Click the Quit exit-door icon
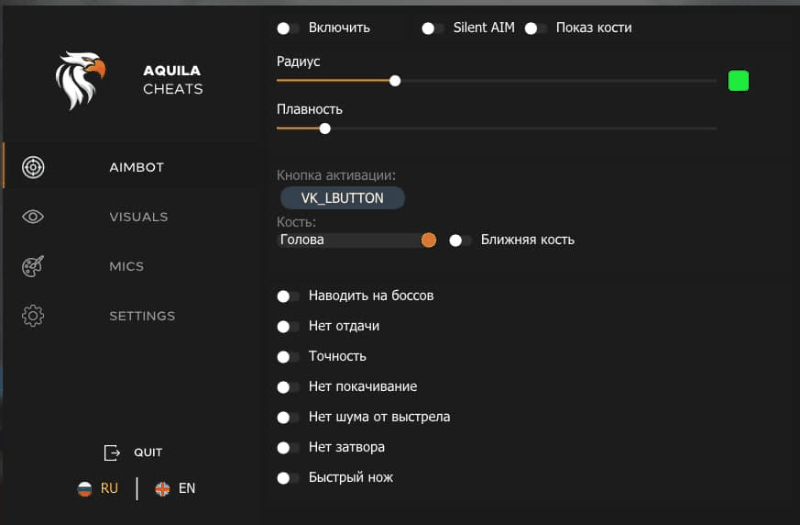The image size is (800, 525). point(112,453)
